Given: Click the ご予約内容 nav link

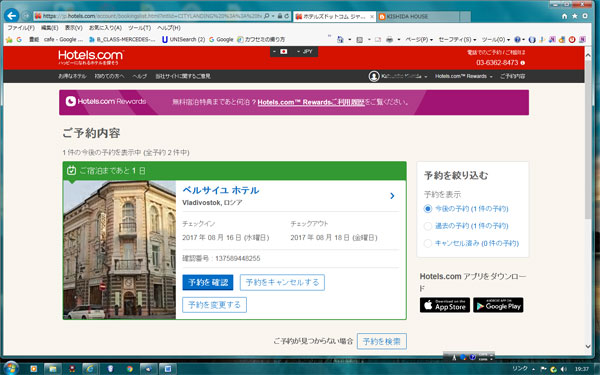Looking at the screenshot, I should 512,76.
